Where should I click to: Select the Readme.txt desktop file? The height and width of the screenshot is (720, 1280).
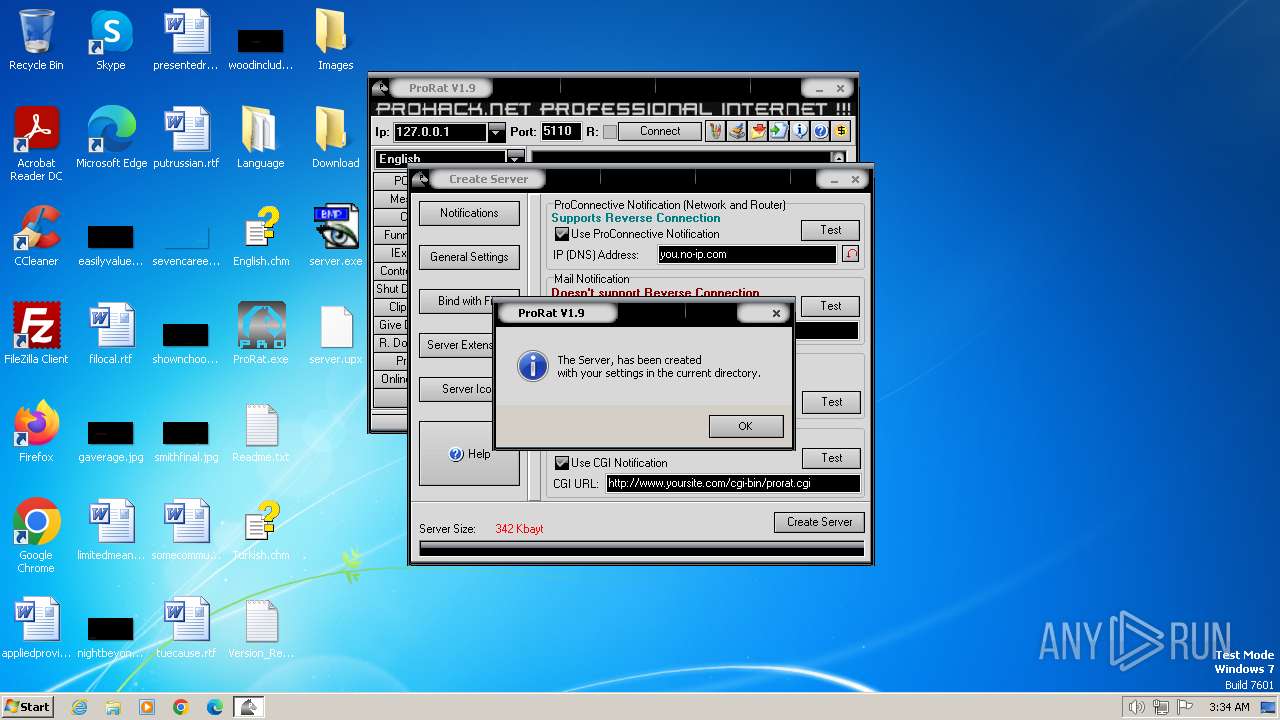(x=261, y=432)
